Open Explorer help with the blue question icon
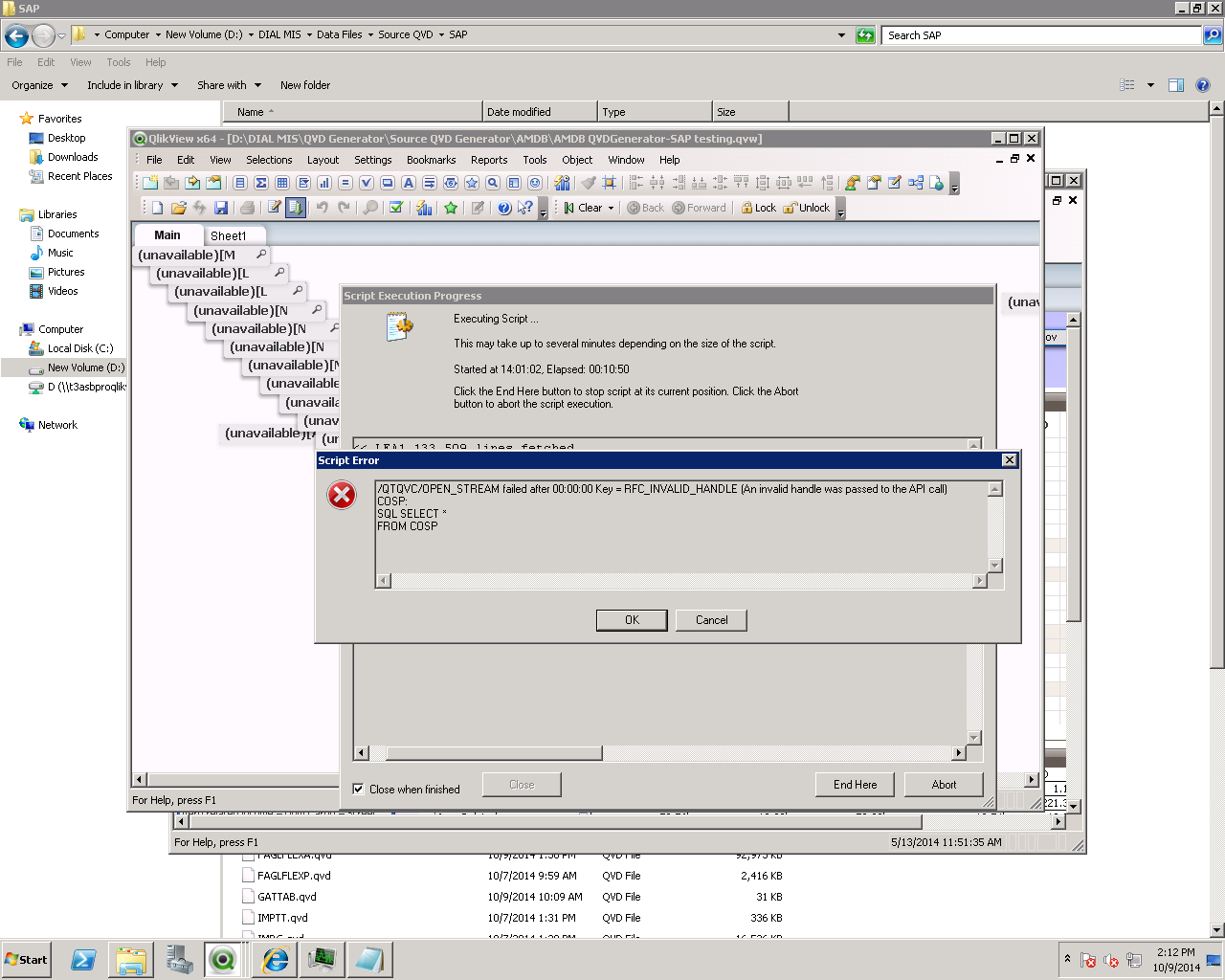Image resolution: width=1225 pixels, height=980 pixels. pos(1203,85)
